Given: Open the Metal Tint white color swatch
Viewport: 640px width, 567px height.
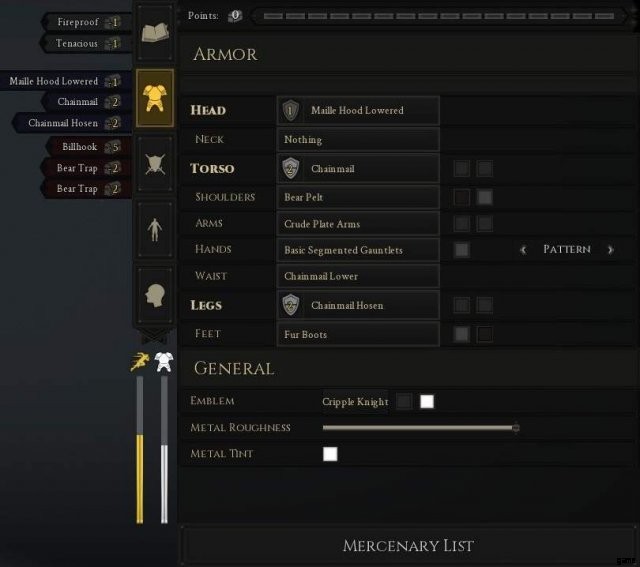Looking at the screenshot, I should pyautogui.click(x=330, y=454).
